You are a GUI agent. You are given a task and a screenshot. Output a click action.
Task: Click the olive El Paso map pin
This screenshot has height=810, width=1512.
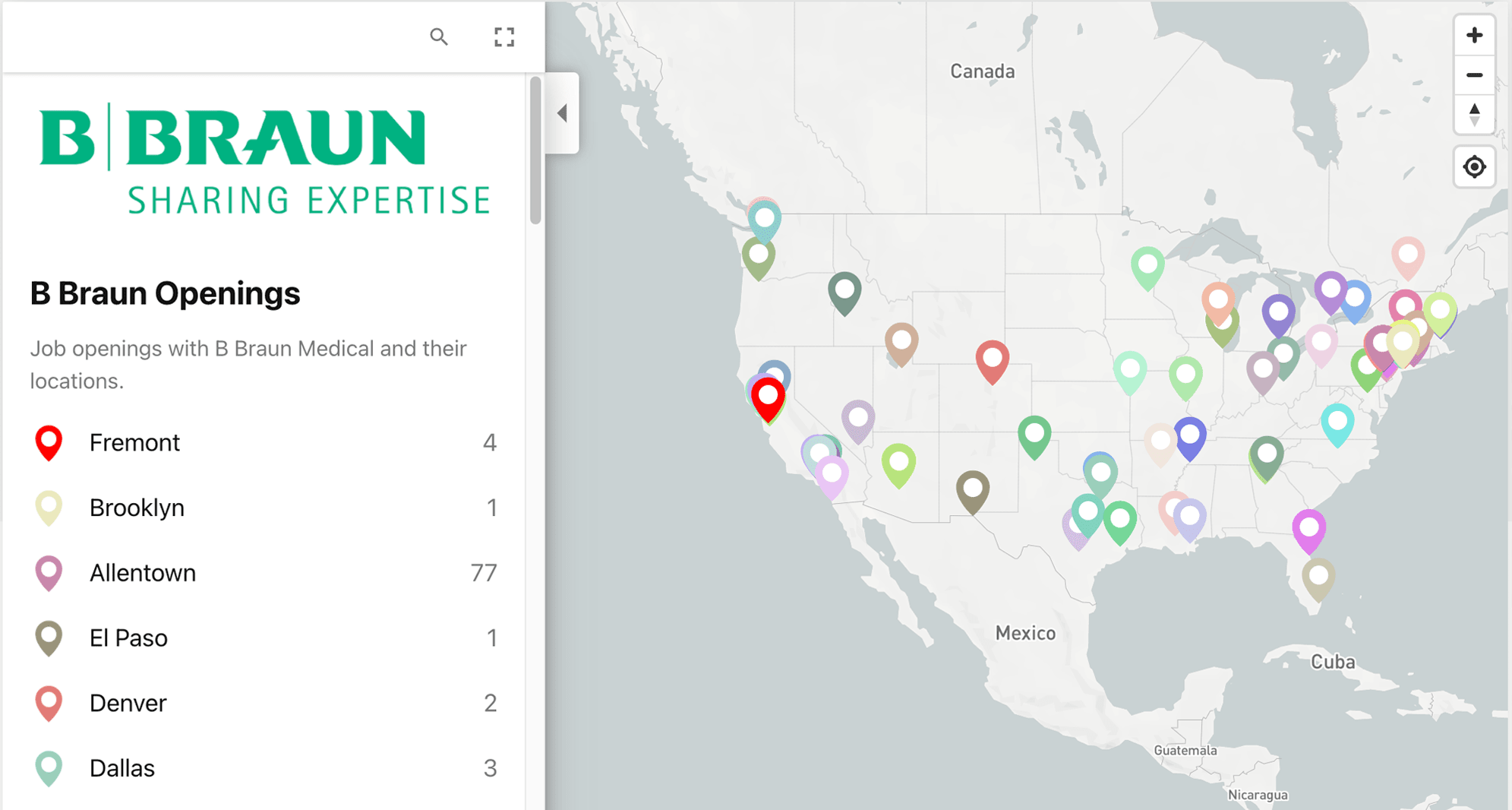[x=972, y=488]
